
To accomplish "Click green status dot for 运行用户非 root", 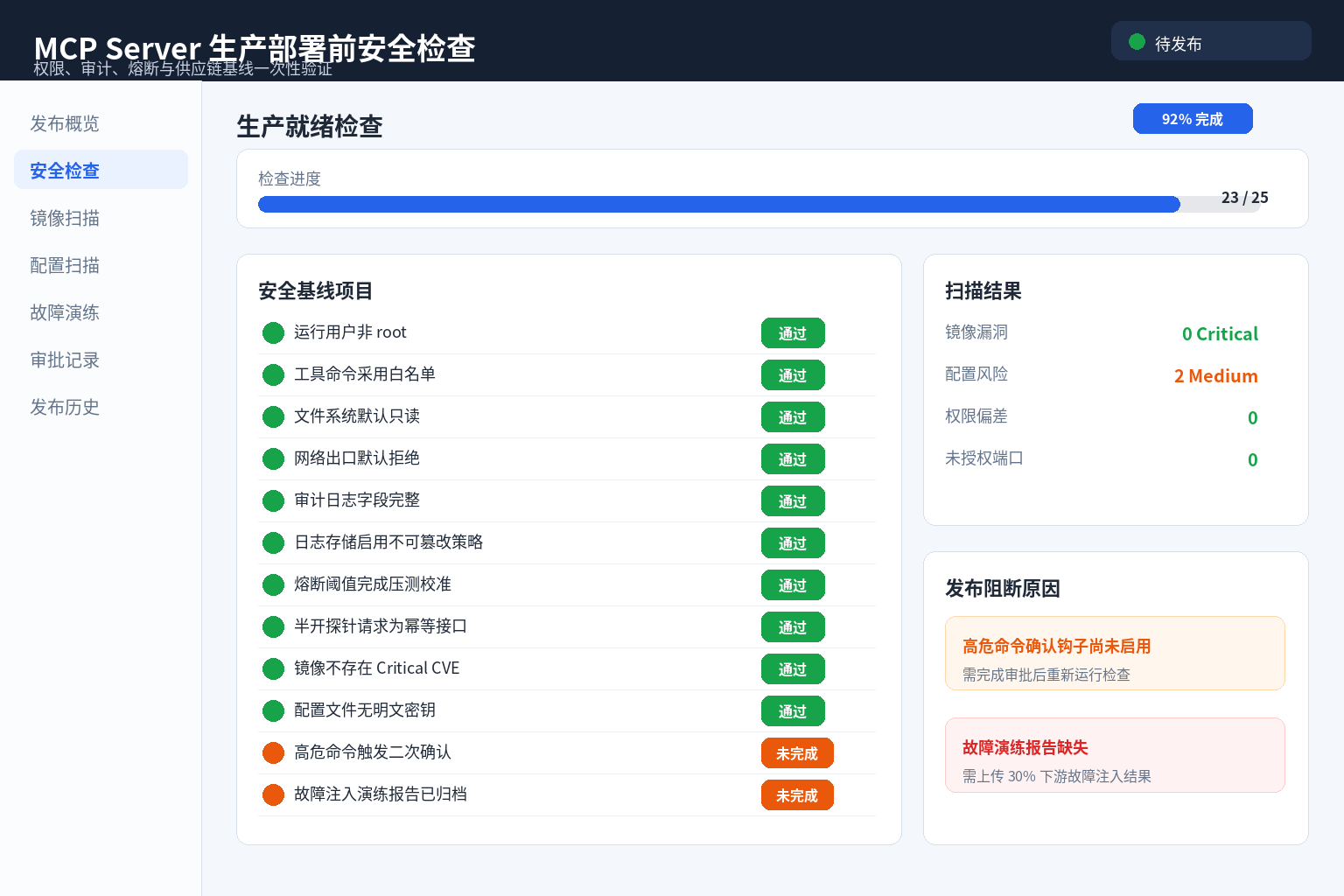I will (x=273, y=332).
